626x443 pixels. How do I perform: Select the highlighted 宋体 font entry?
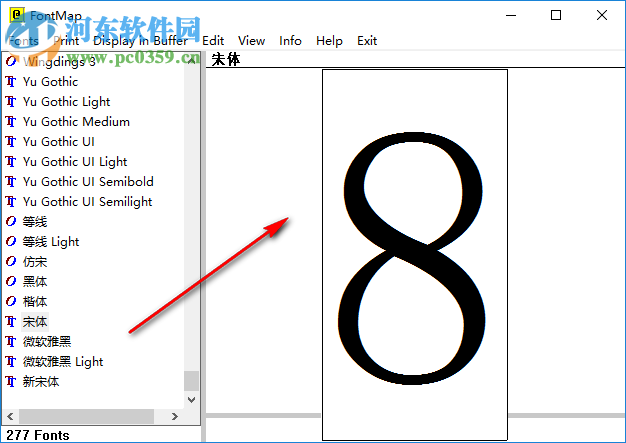point(35,321)
